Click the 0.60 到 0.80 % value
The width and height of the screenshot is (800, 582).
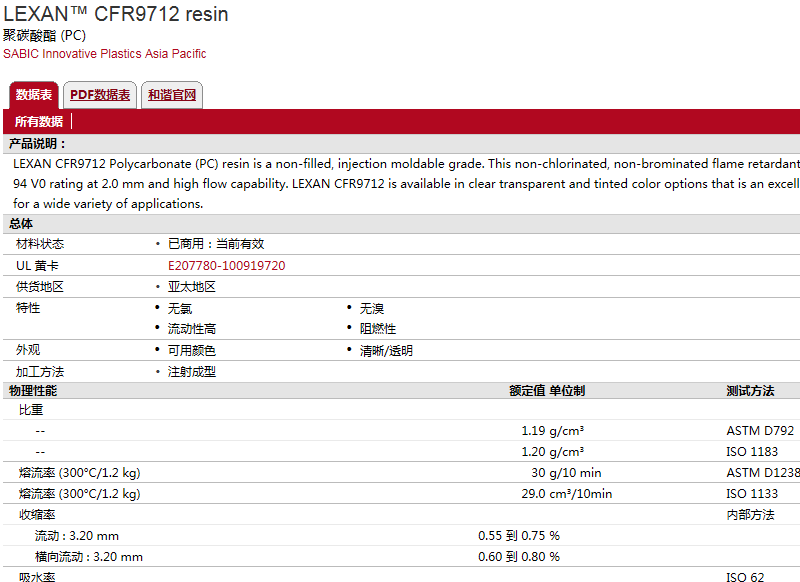tap(519, 557)
